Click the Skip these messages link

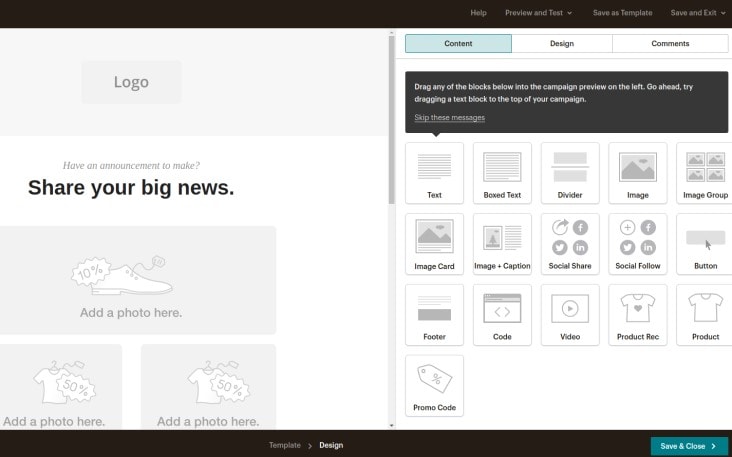pos(450,118)
